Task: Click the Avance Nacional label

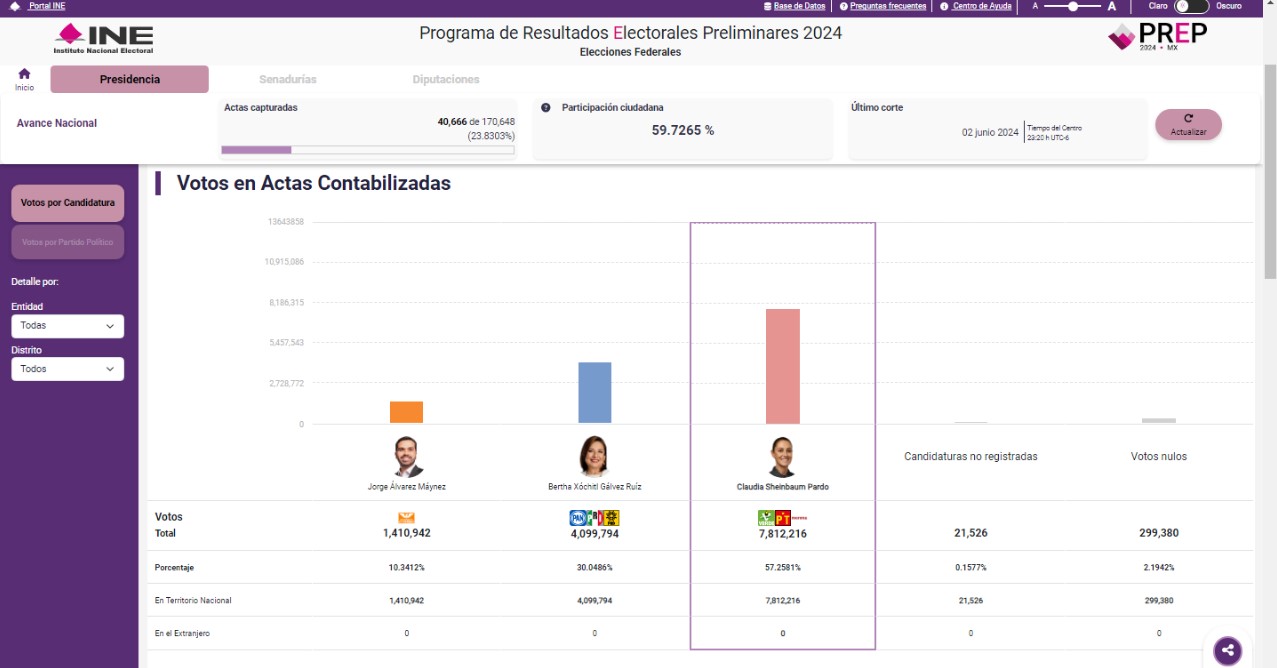Action: coord(57,123)
